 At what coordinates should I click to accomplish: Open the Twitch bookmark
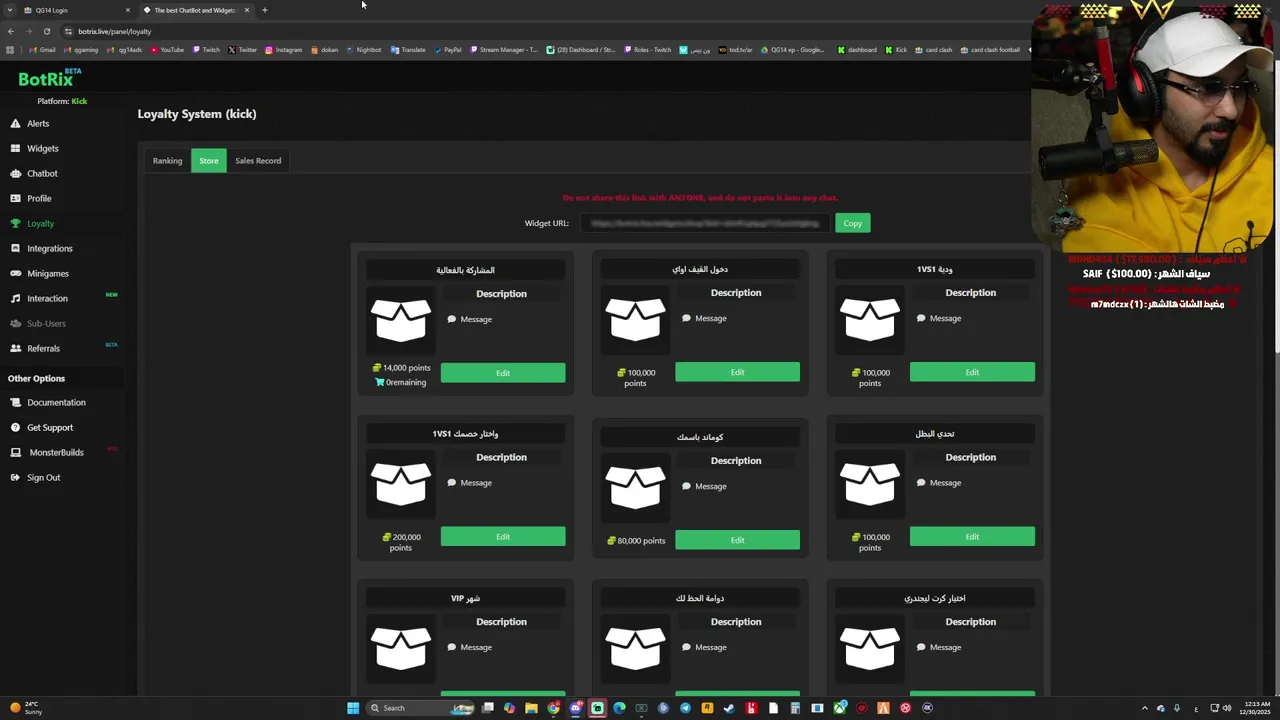pos(207,50)
